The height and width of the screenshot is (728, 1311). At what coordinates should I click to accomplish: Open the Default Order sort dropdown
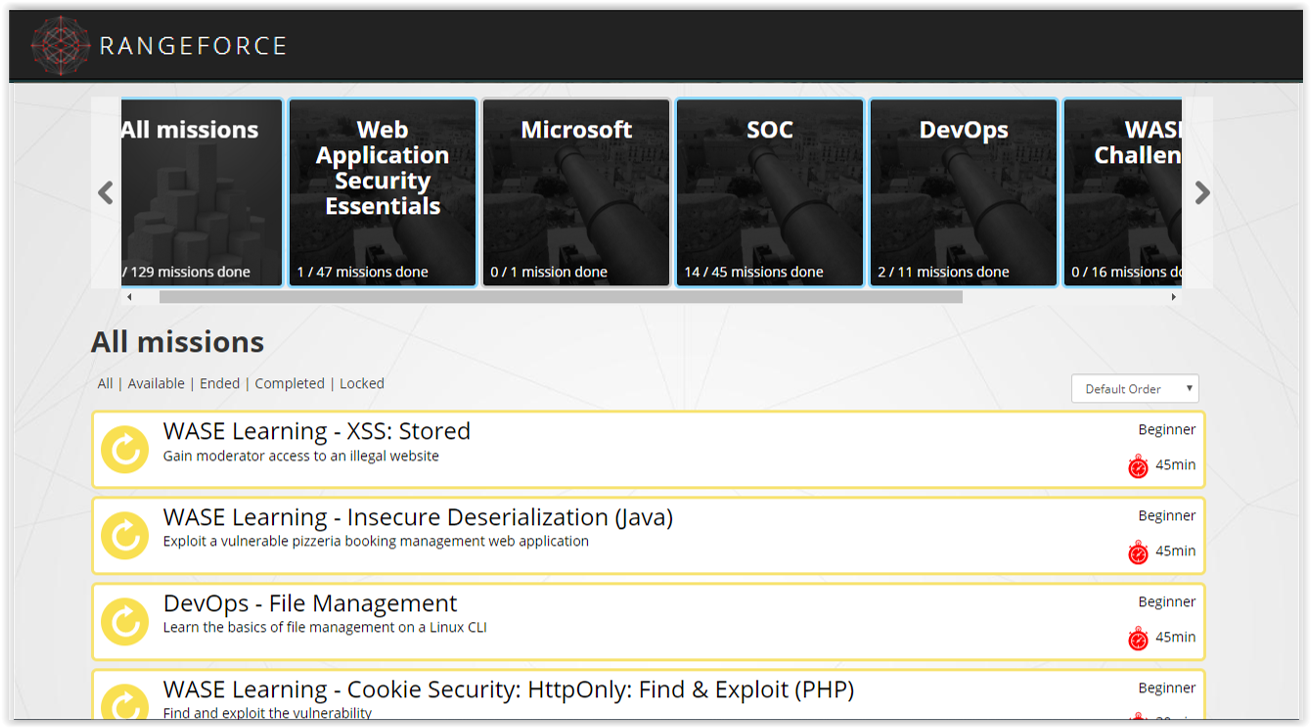click(x=1134, y=389)
